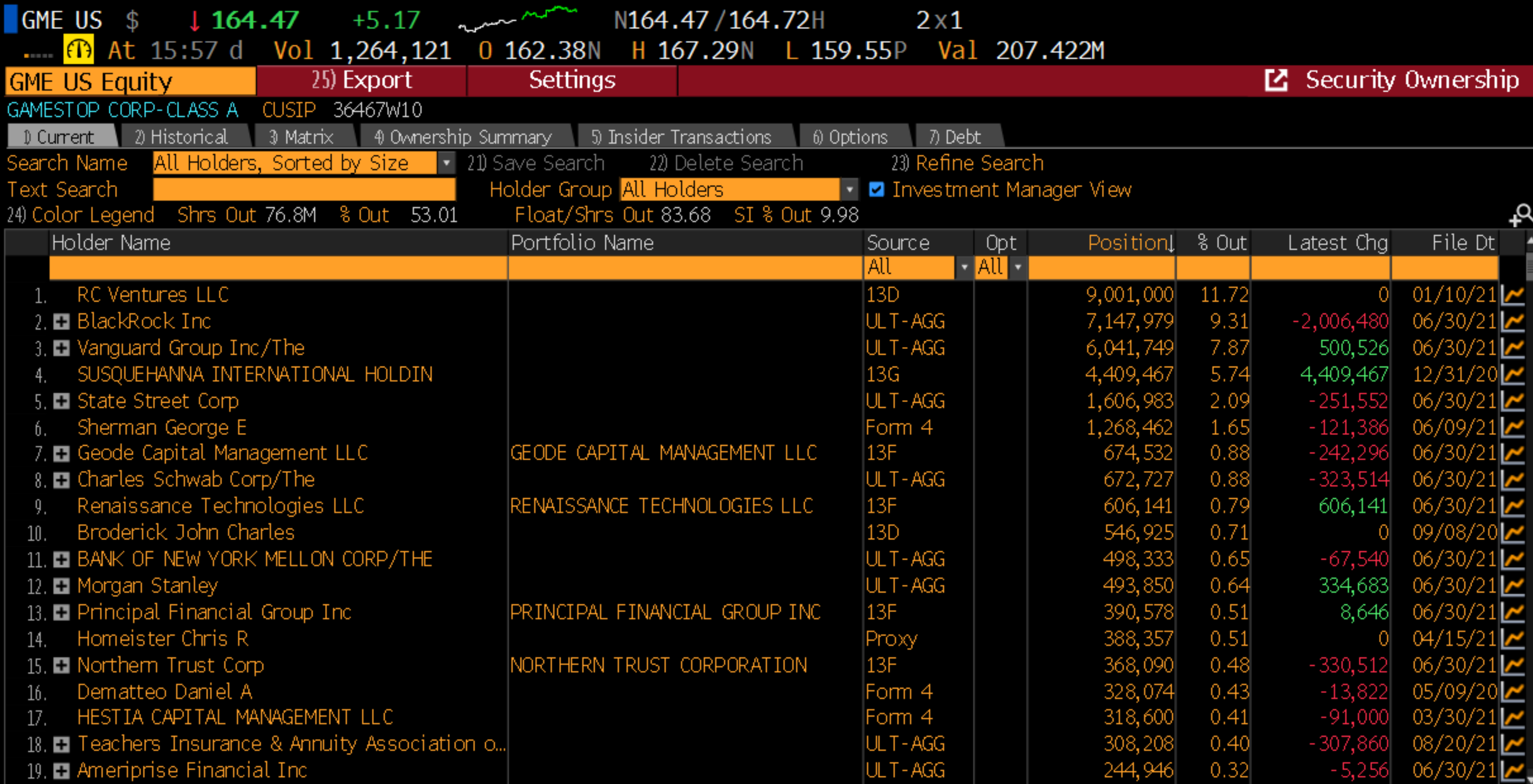The width and height of the screenshot is (1533, 784).
Task: Click the Holder Name filter field
Action: click(278, 268)
